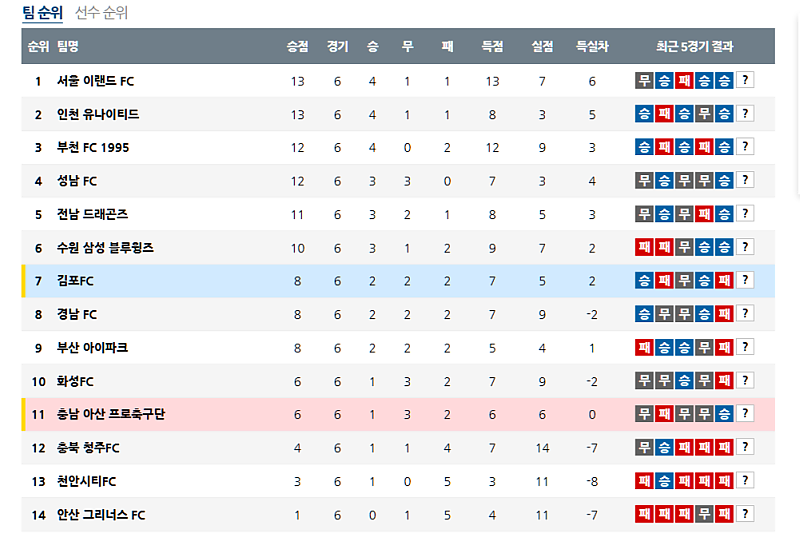Click the 패 badge in 전남 드래곤즈 row
The height and width of the screenshot is (537, 800).
[704, 214]
